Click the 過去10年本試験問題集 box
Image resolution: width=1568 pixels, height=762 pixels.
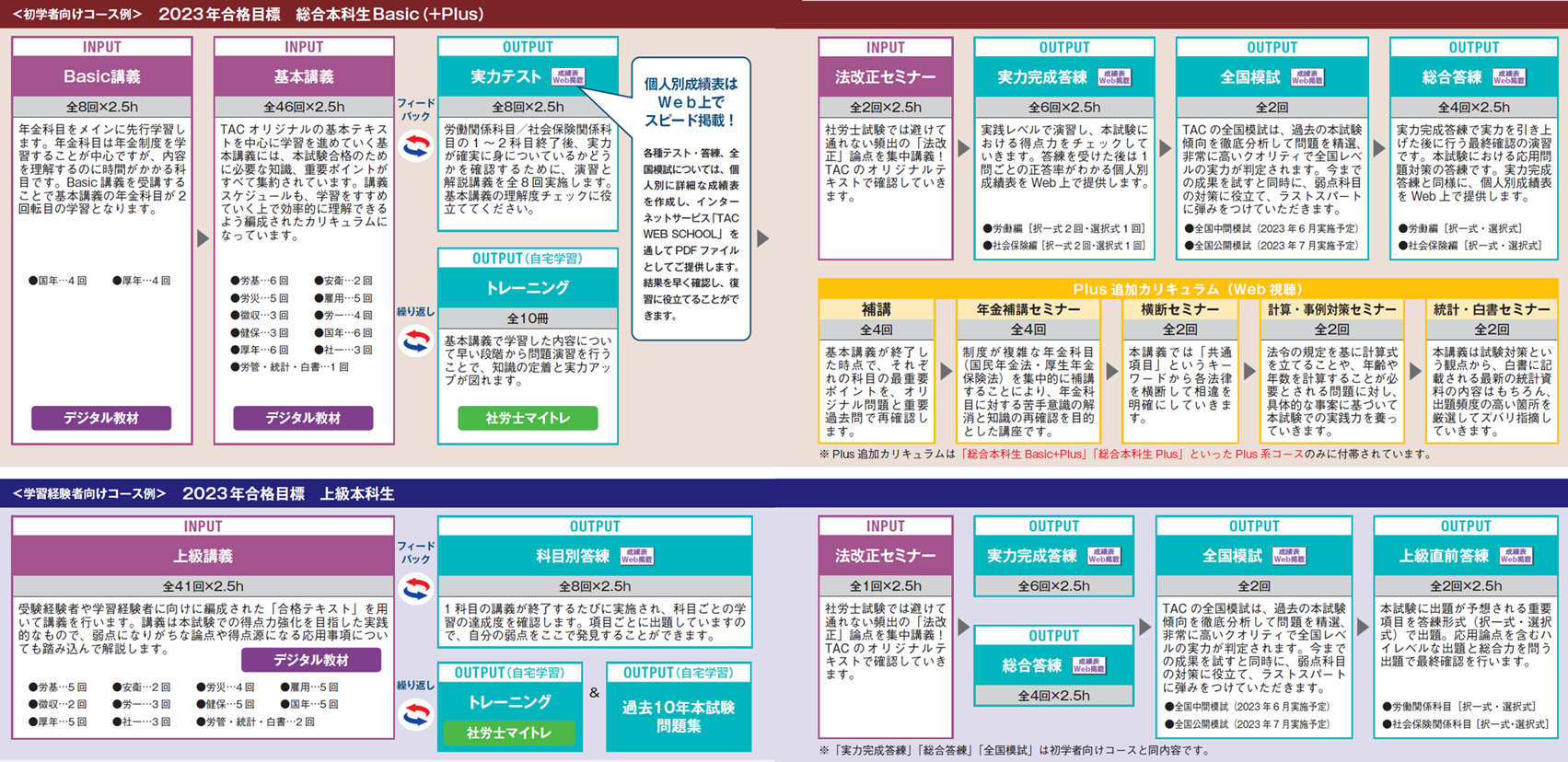coord(679,716)
